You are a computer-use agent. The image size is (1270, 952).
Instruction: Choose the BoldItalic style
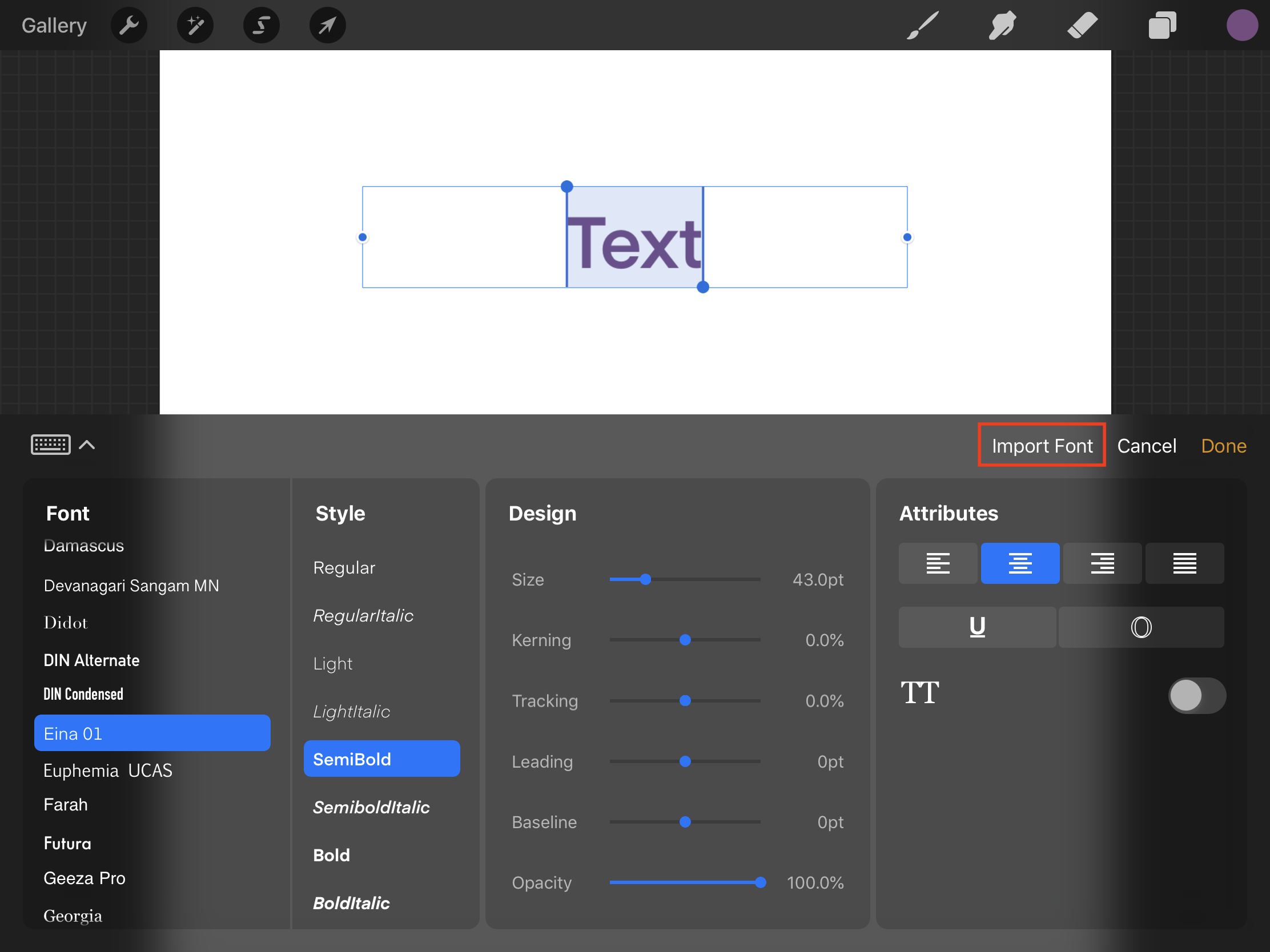351,903
